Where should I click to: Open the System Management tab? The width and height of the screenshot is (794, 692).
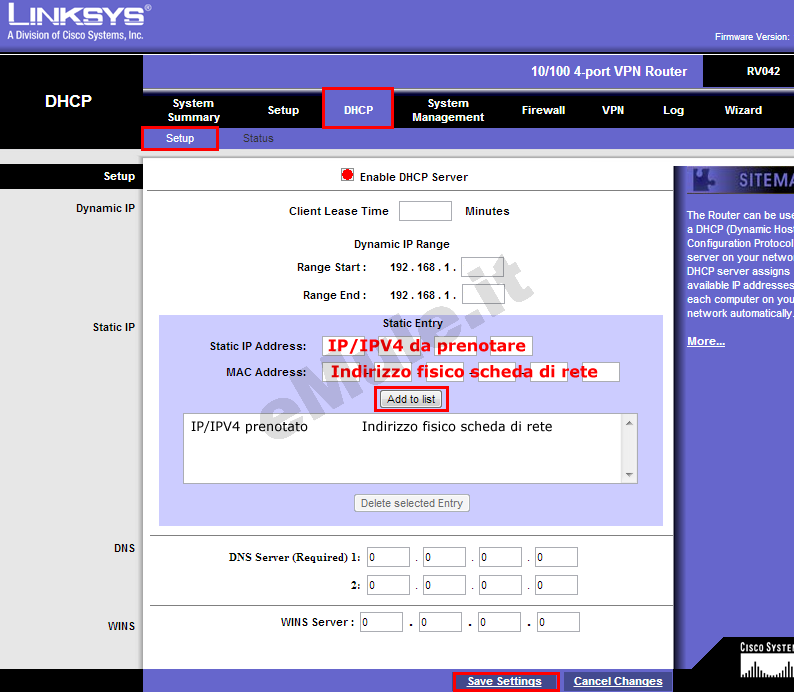(448, 110)
